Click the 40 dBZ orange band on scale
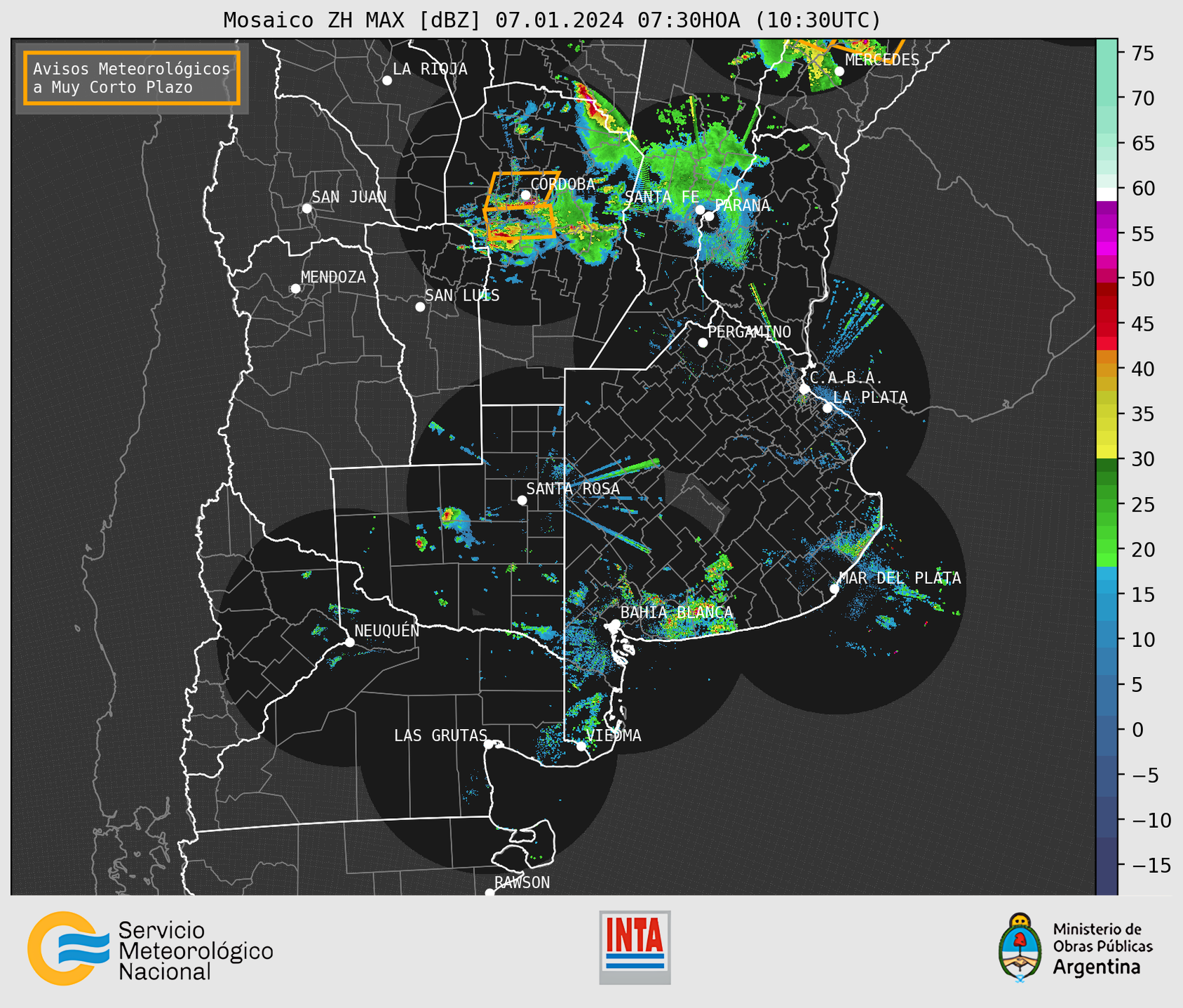The height and width of the screenshot is (1008, 1183). [1107, 369]
